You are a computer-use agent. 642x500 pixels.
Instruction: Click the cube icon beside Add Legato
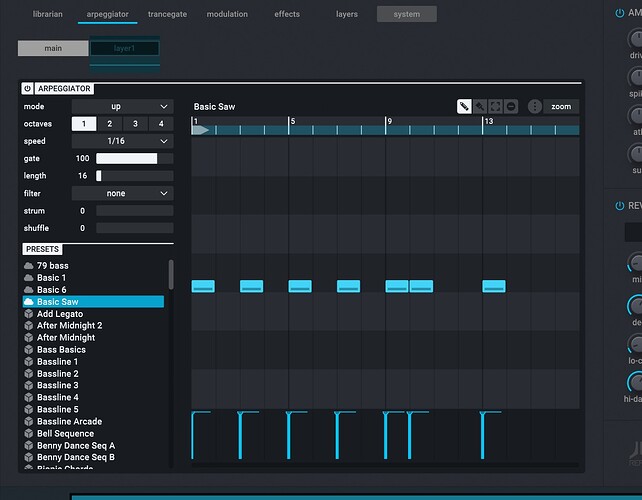coord(29,314)
